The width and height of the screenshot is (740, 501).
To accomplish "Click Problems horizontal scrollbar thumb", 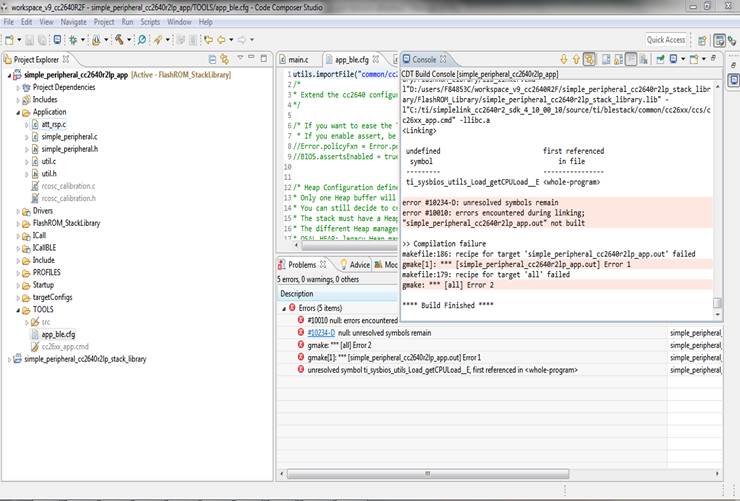I will pos(428,473).
